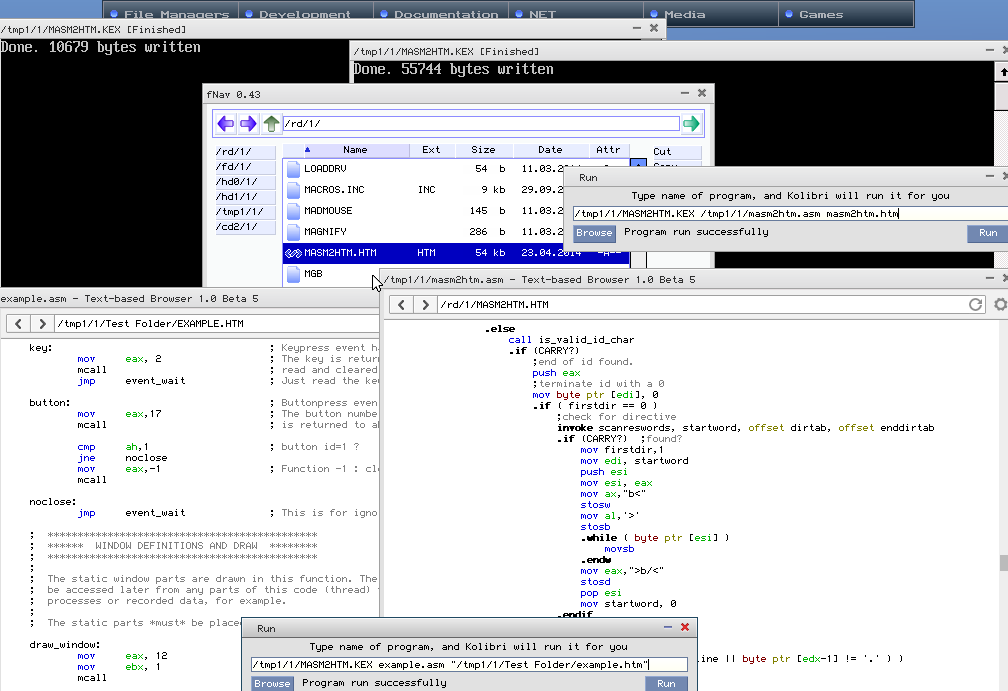Open the Development menu in the top panel
The image size is (1008, 691).
(x=304, y=14)
